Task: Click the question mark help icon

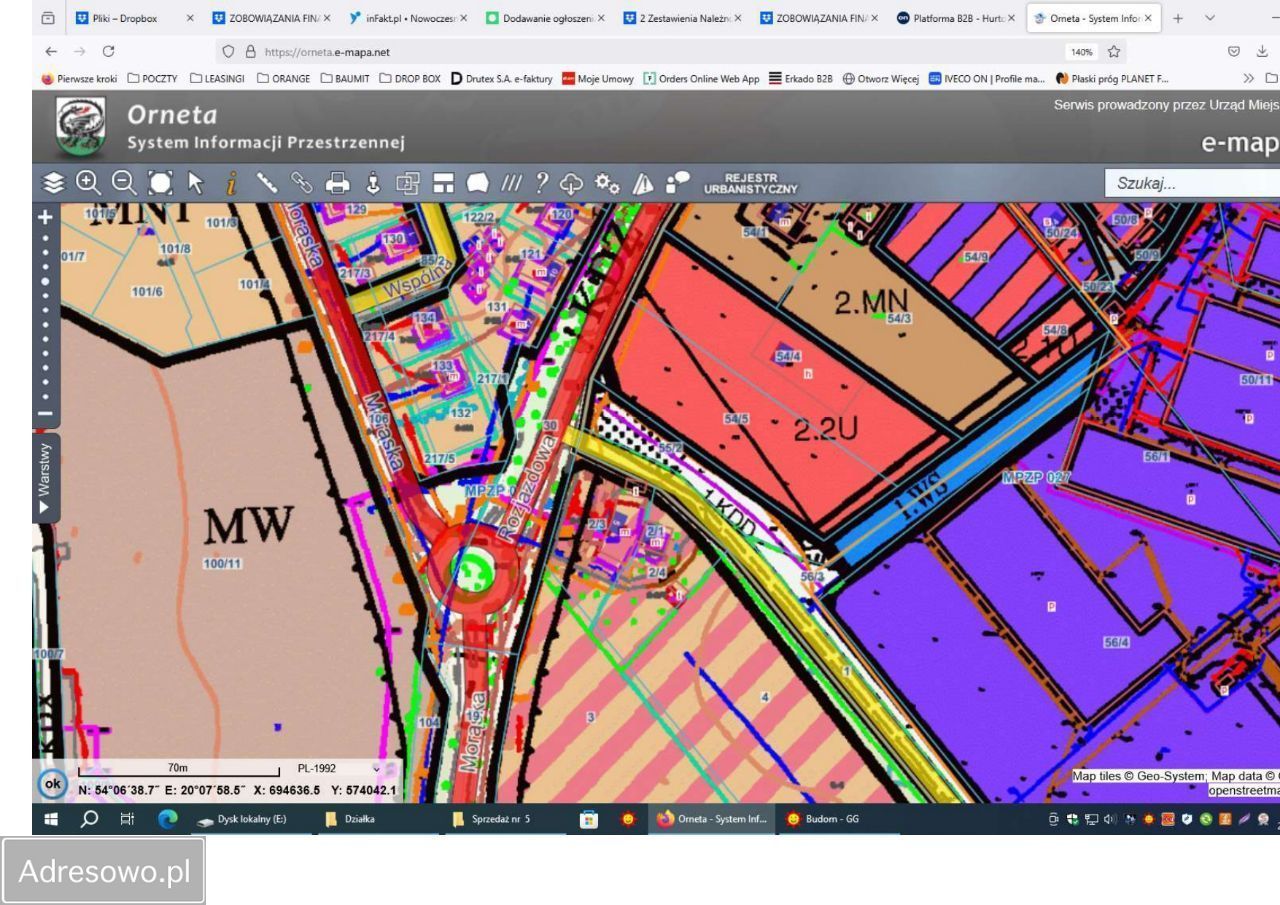Action: click(x=542, y=183)
